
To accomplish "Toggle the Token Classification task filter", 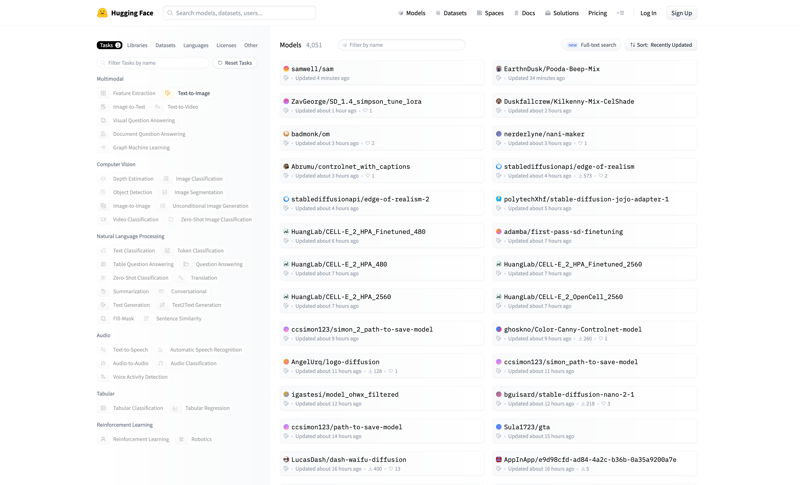I will 194,251.
